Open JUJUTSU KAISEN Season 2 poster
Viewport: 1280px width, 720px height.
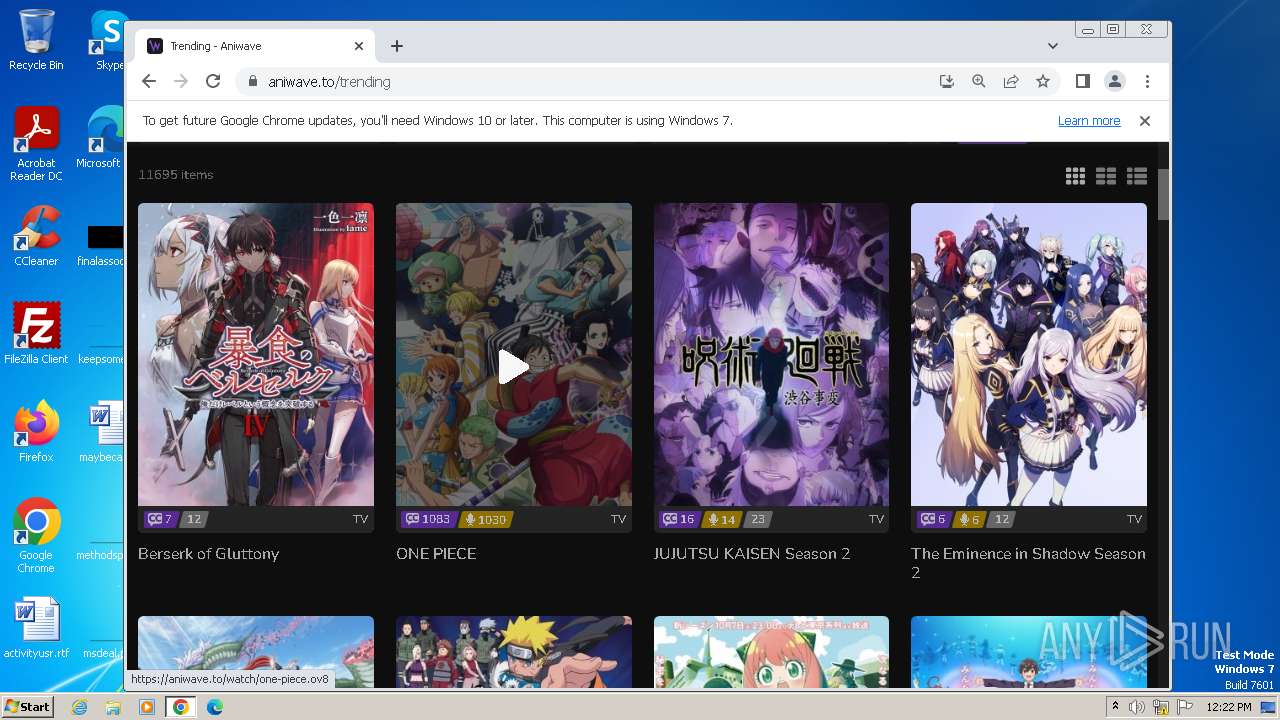771,355
